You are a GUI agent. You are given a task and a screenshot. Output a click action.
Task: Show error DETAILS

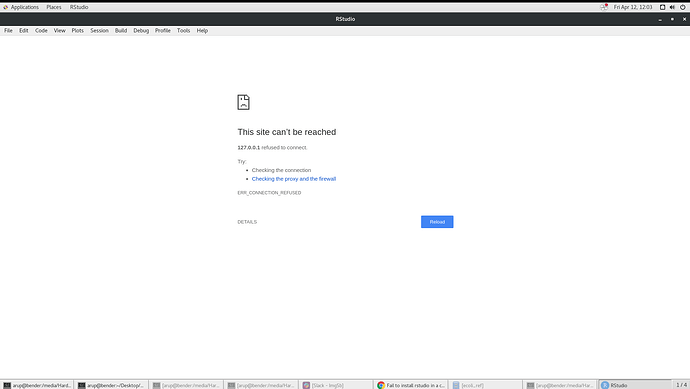pyautogui.click(x=247, y=222)
